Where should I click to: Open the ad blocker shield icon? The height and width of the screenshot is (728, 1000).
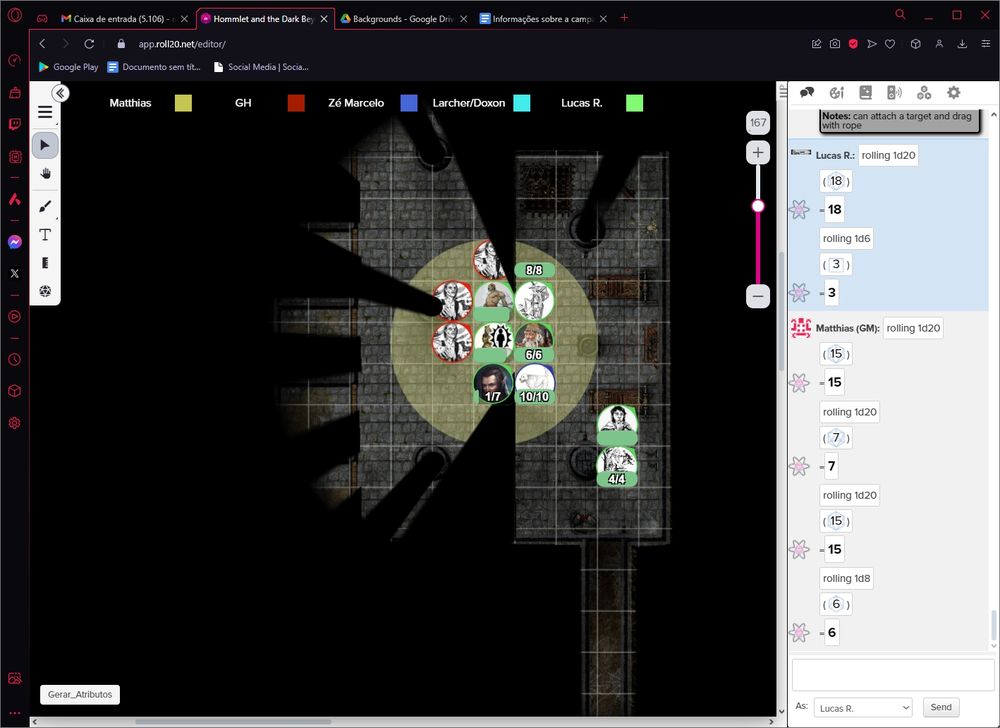[x=853, y=43]
